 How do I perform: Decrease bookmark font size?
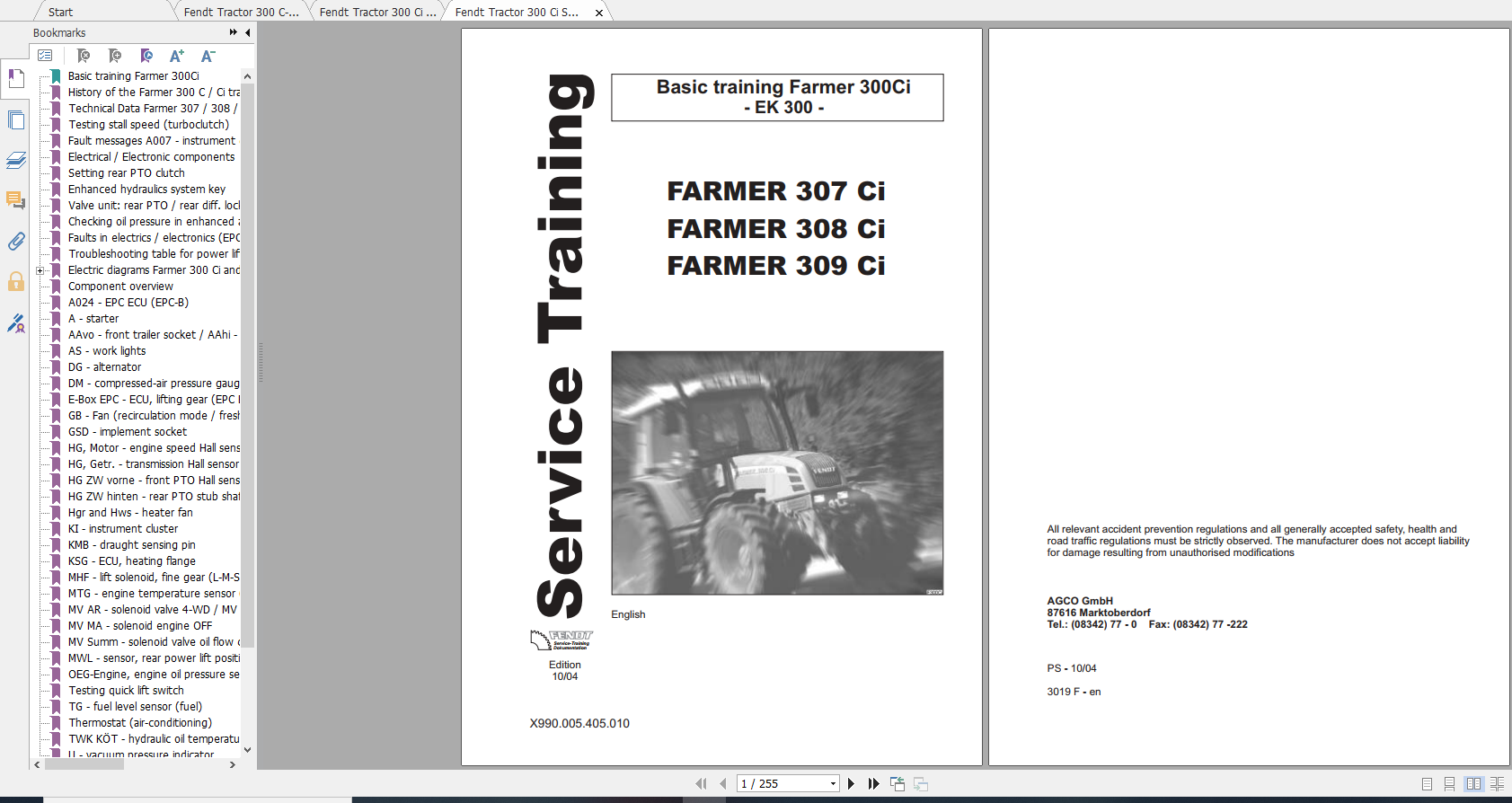point(208,56)
